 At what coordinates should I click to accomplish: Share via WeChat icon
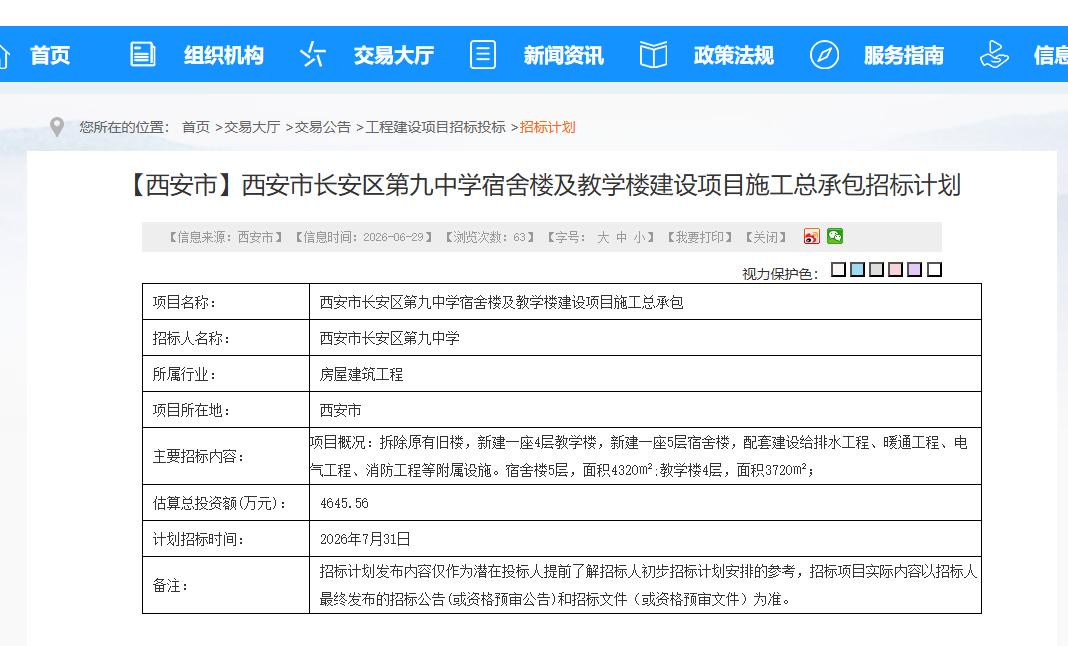click(x=835, y=236)
